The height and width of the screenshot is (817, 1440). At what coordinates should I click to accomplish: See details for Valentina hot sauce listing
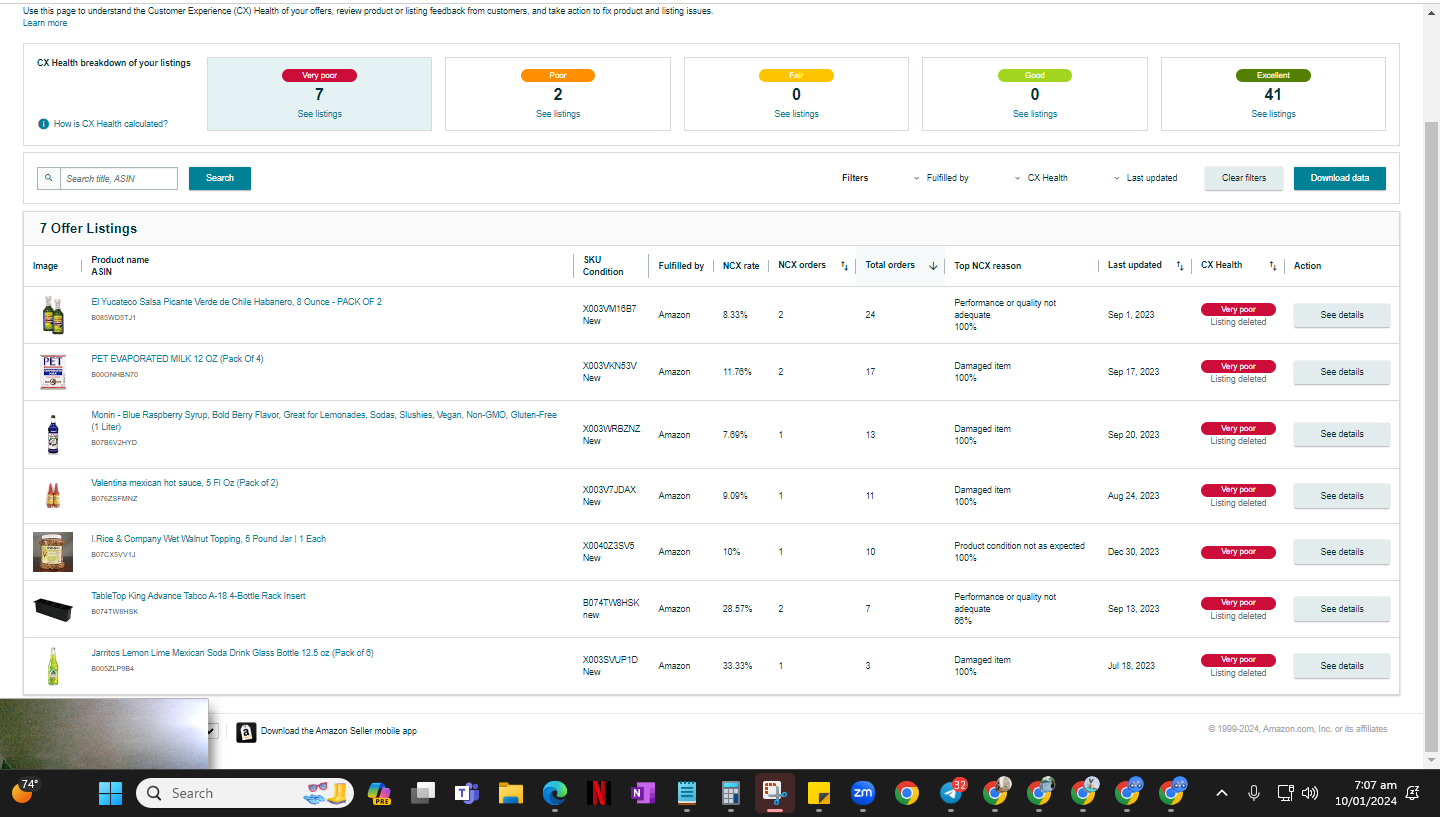[x=1342, y=496]
